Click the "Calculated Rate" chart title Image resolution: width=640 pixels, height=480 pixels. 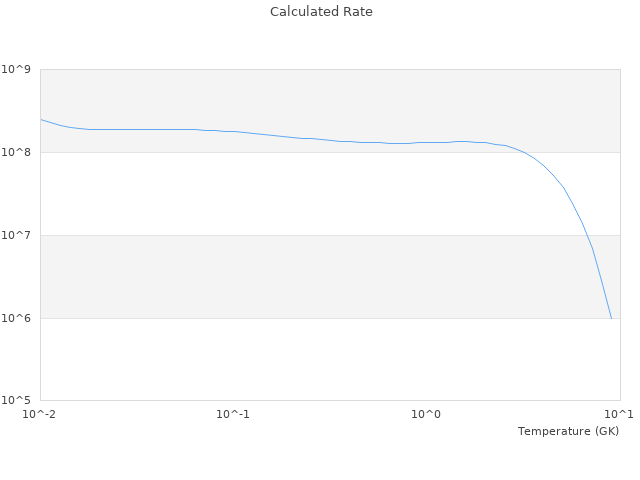click(x=320, y=12)
